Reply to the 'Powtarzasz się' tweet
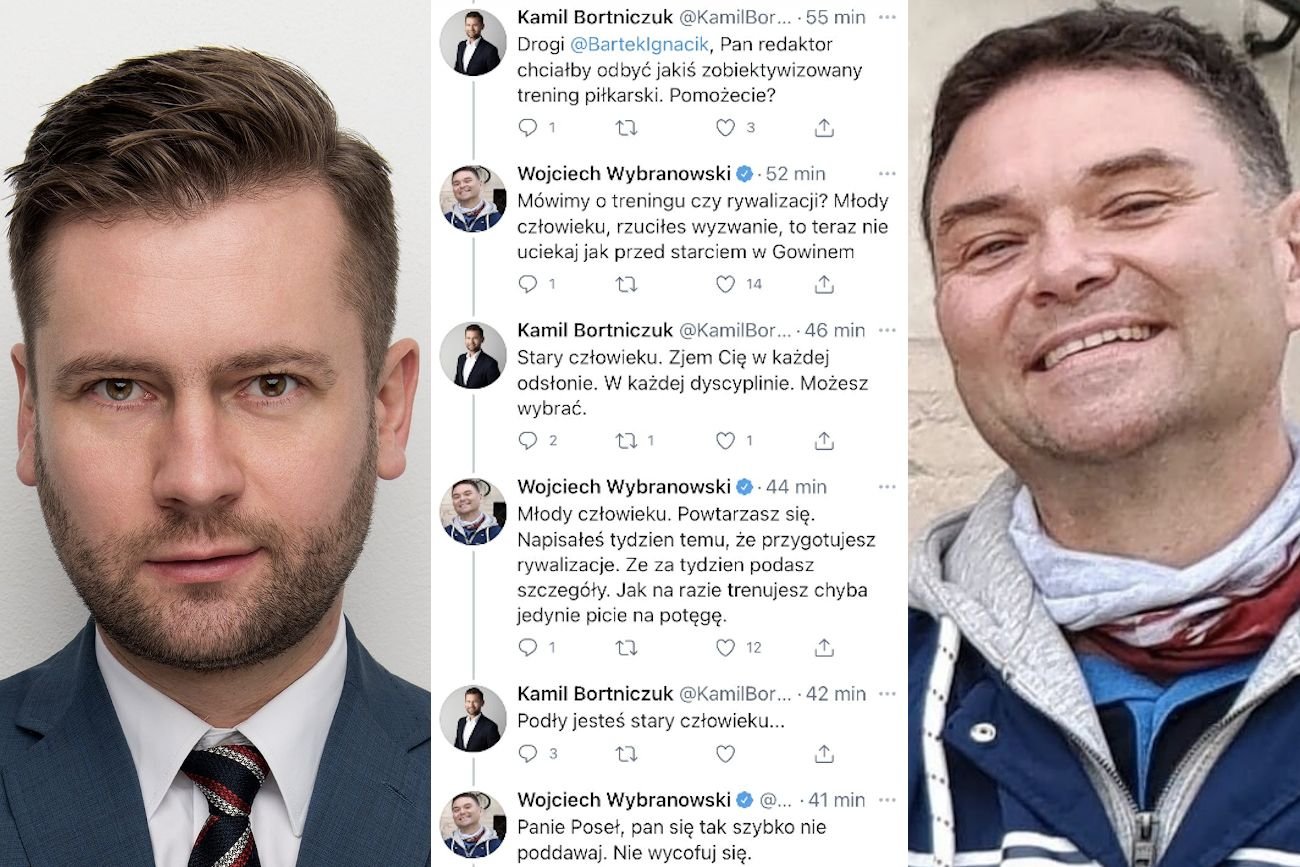 [x=528, y=648]
